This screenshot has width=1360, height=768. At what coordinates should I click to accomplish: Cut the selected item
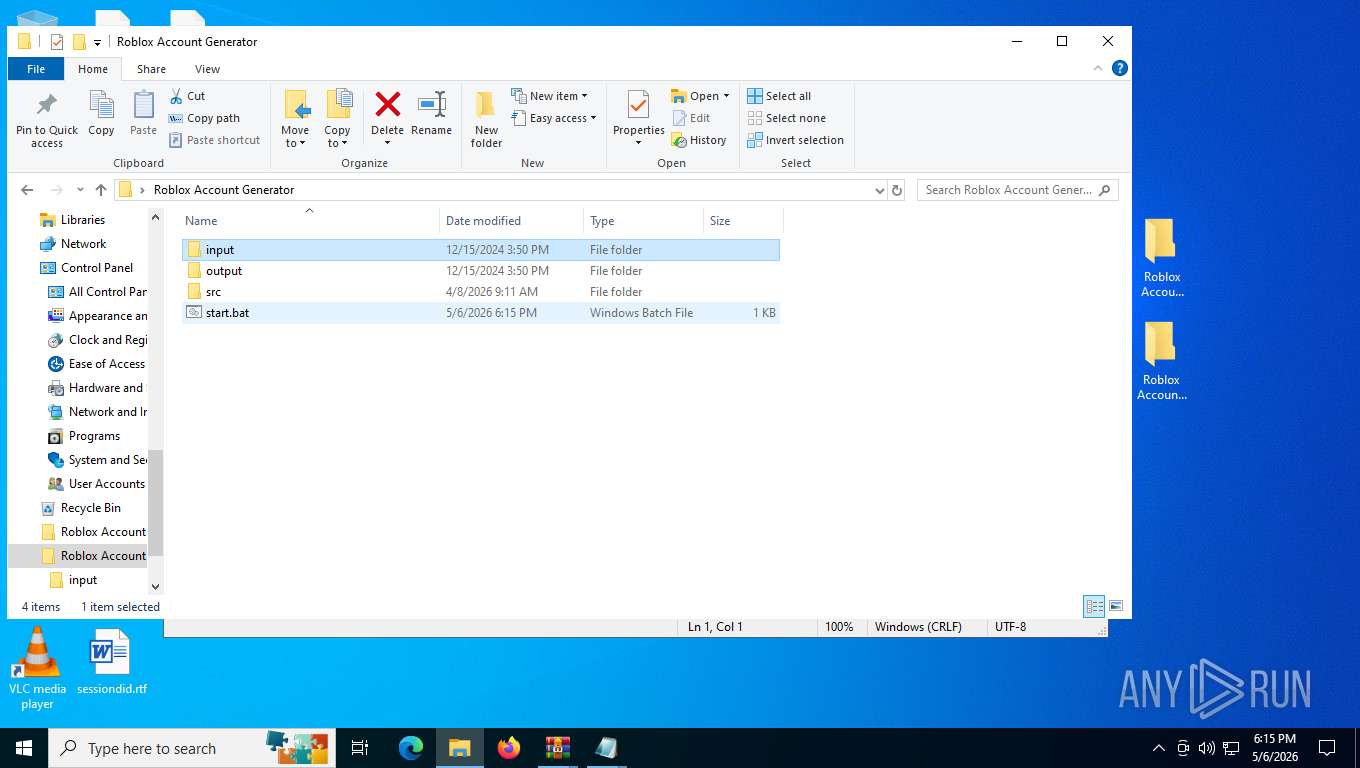point(187,96)
